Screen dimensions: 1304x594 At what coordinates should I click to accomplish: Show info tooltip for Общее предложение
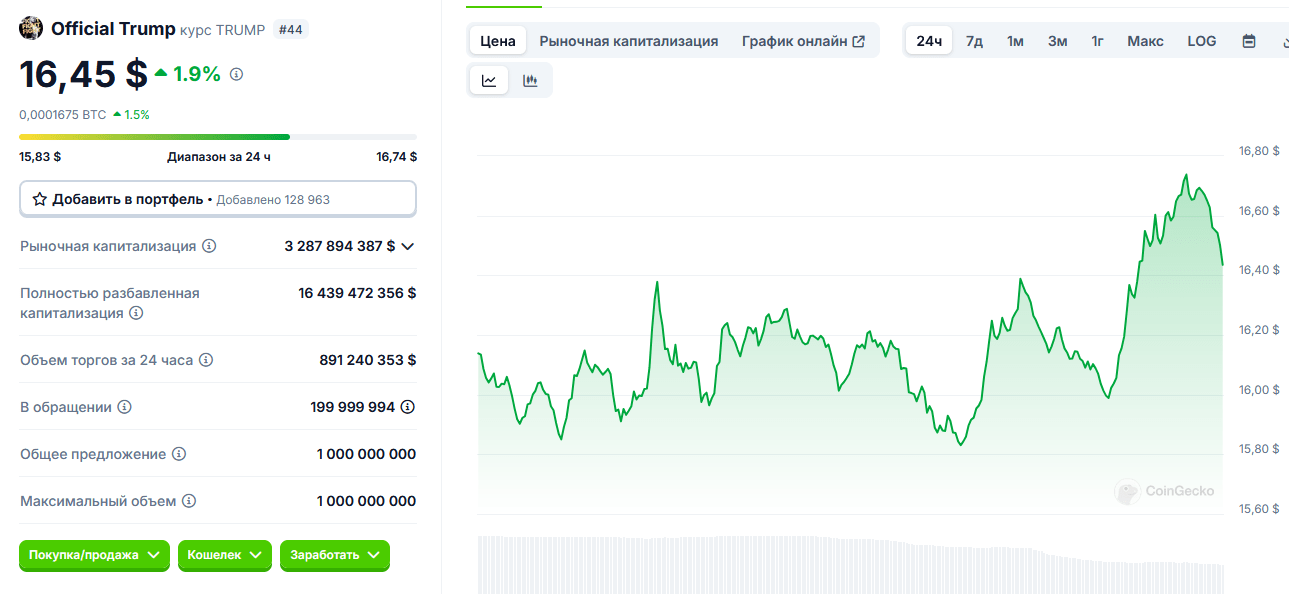(179, 454)
